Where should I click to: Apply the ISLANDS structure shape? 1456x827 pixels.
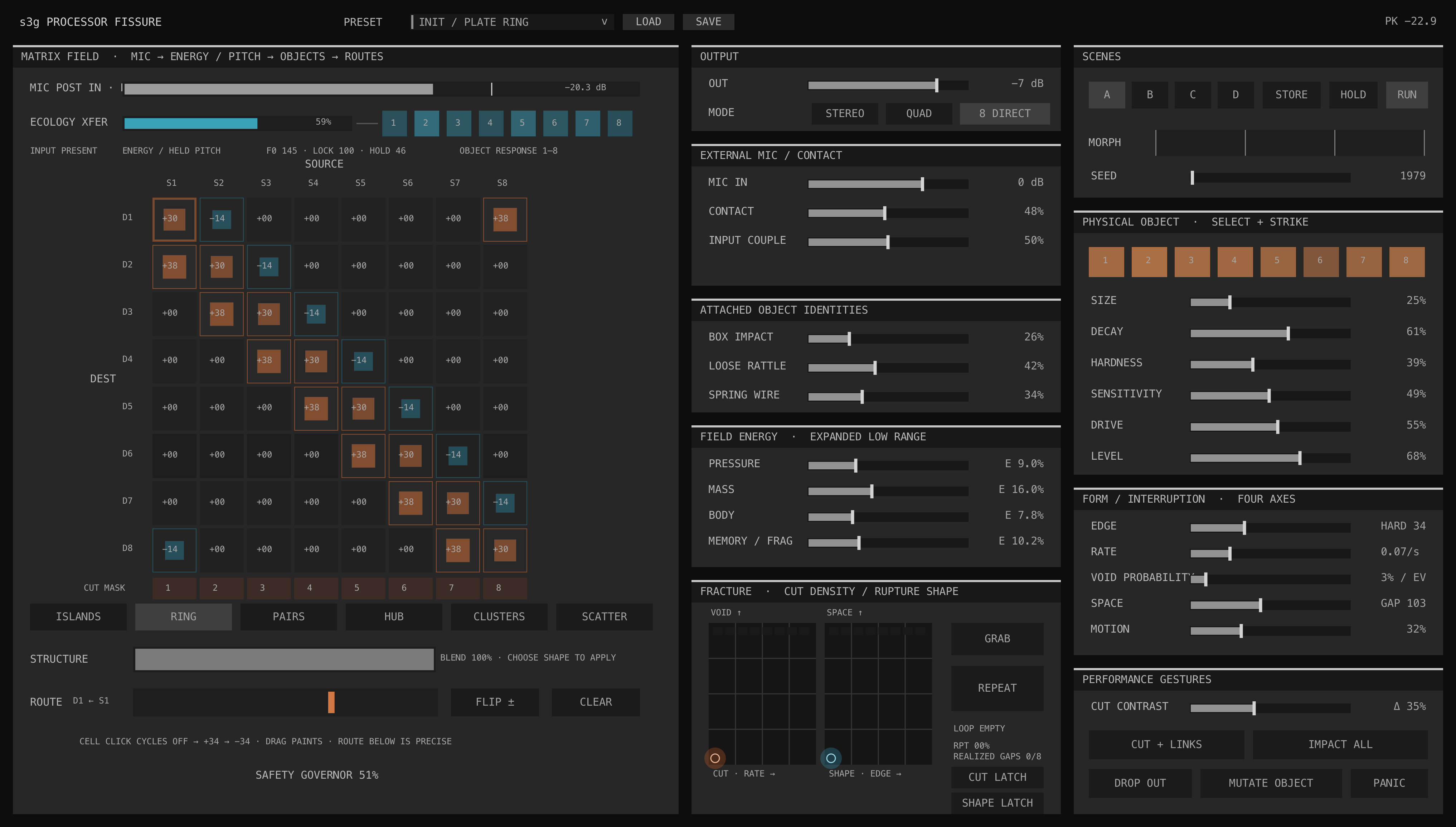tap(78, 617)
